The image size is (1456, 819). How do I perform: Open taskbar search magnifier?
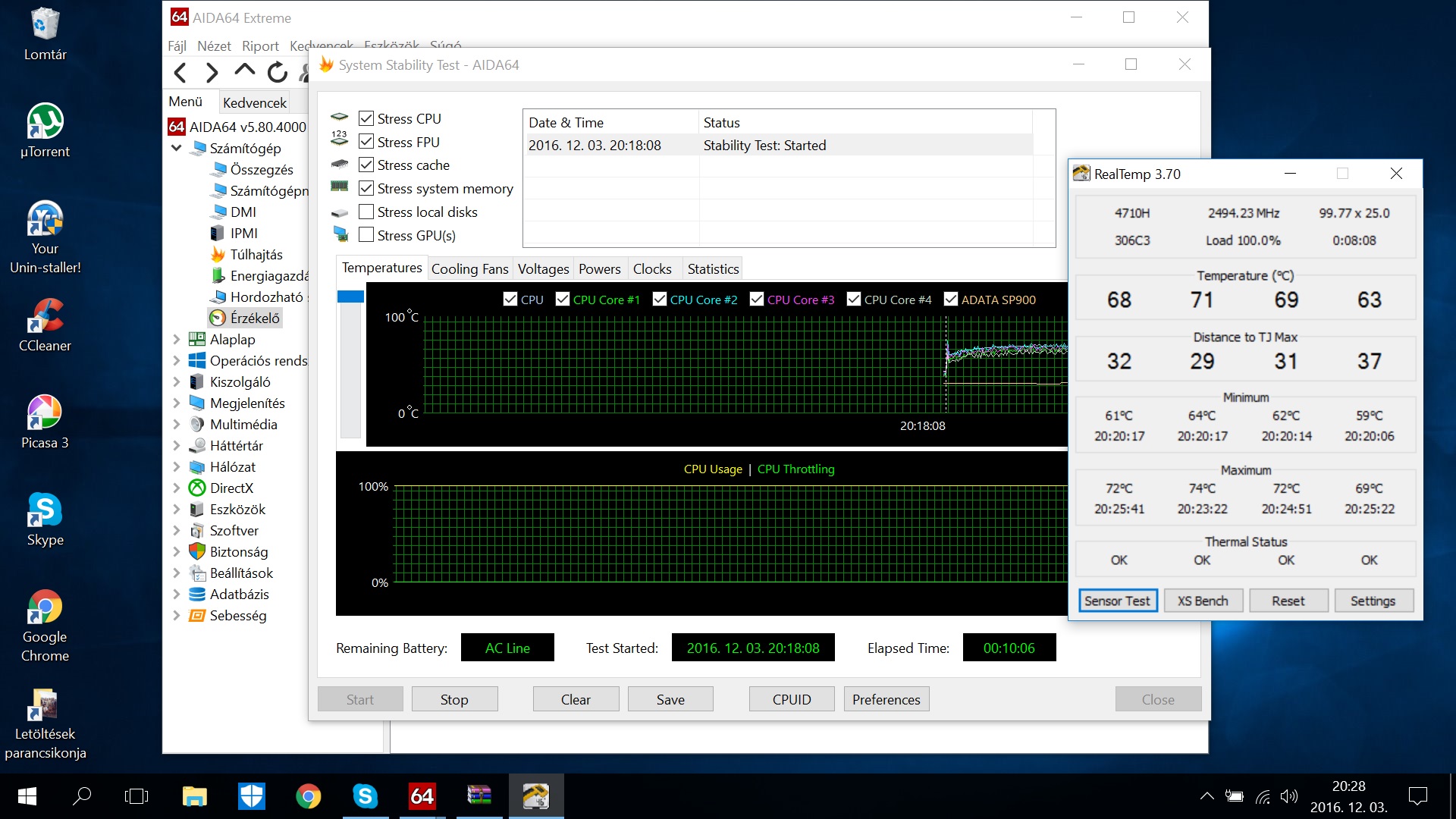click(82, 796)
